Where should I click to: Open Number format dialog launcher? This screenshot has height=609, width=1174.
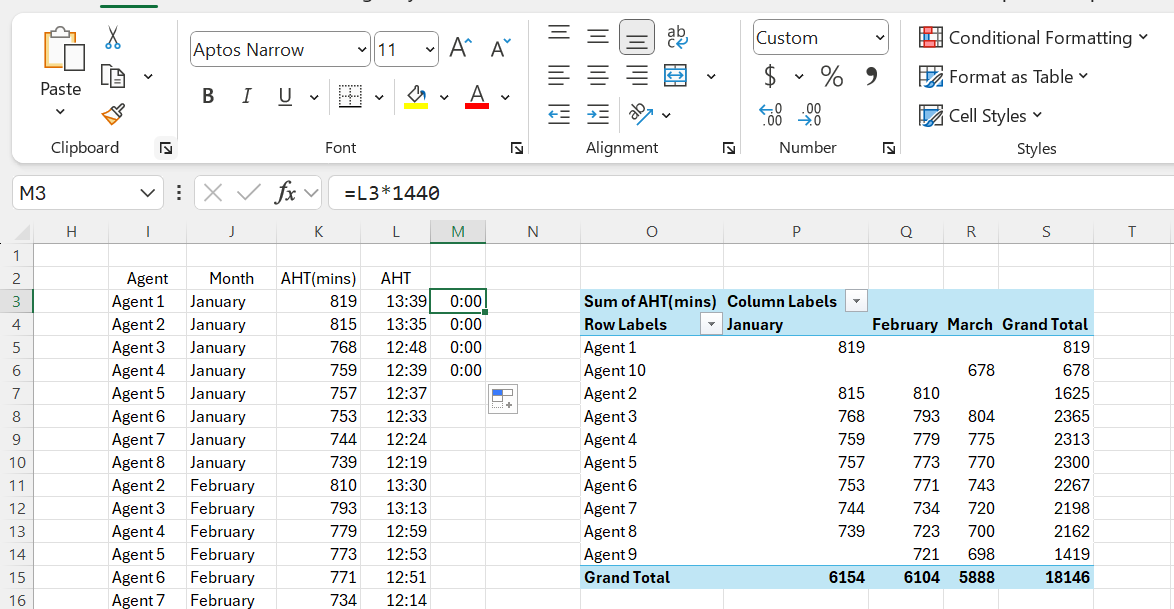(x=889, y=148)
